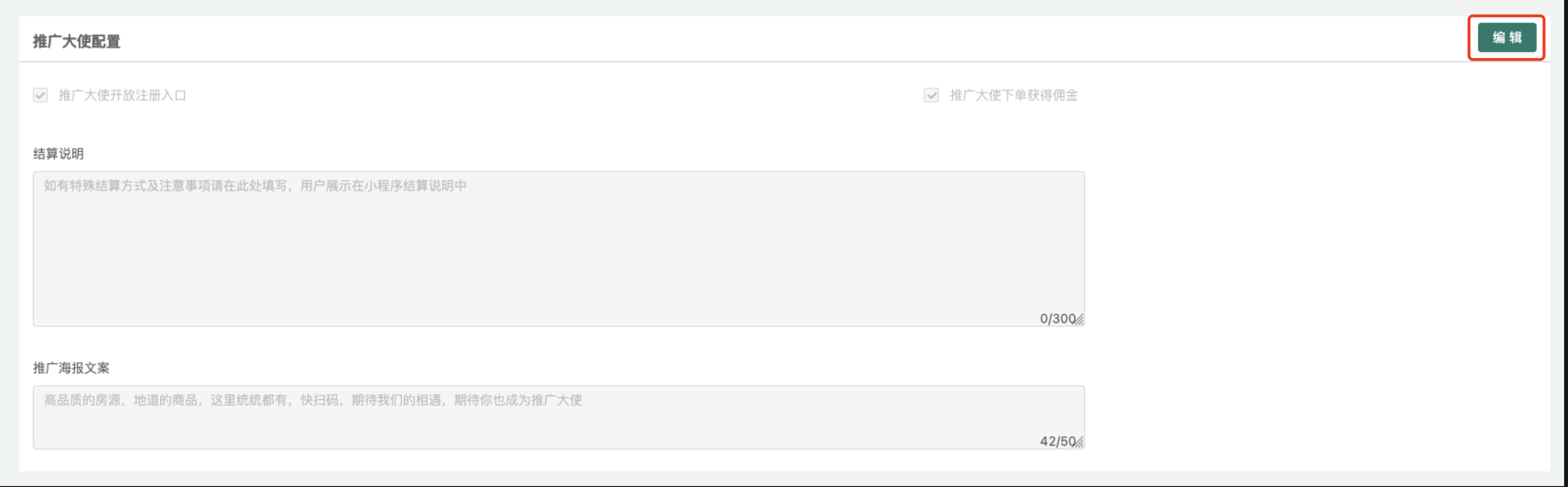The image size is (1568, 487).
Task: Click the 推广大使下单获得佣金 label text
Action: [1014, 95]
